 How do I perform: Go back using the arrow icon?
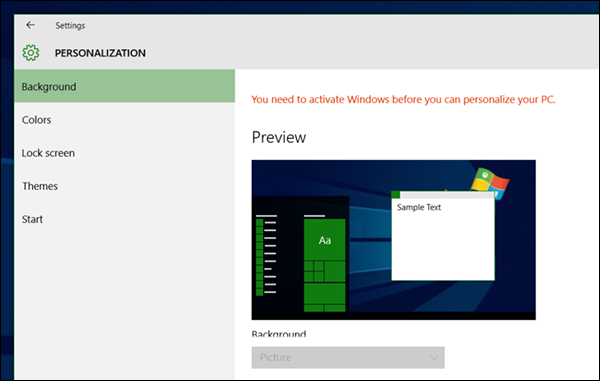[x=30, y=25]
